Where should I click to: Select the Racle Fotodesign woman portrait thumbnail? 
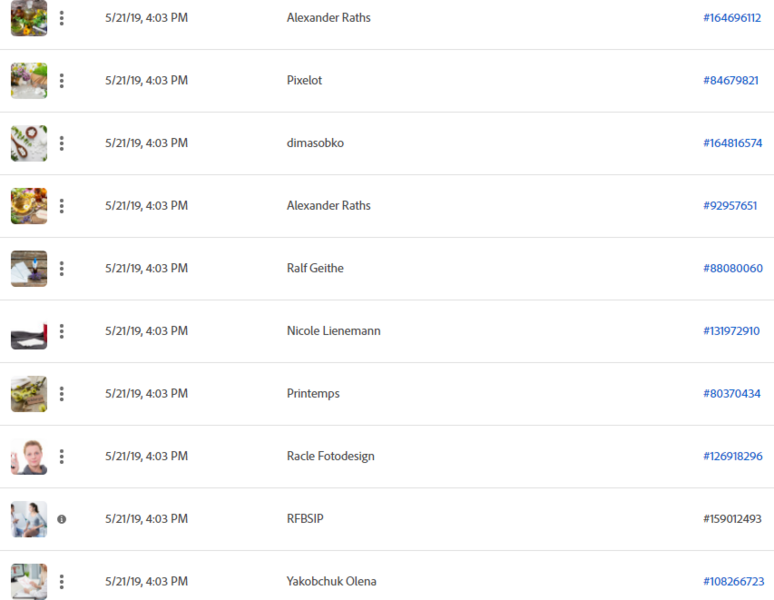(29, 456)
